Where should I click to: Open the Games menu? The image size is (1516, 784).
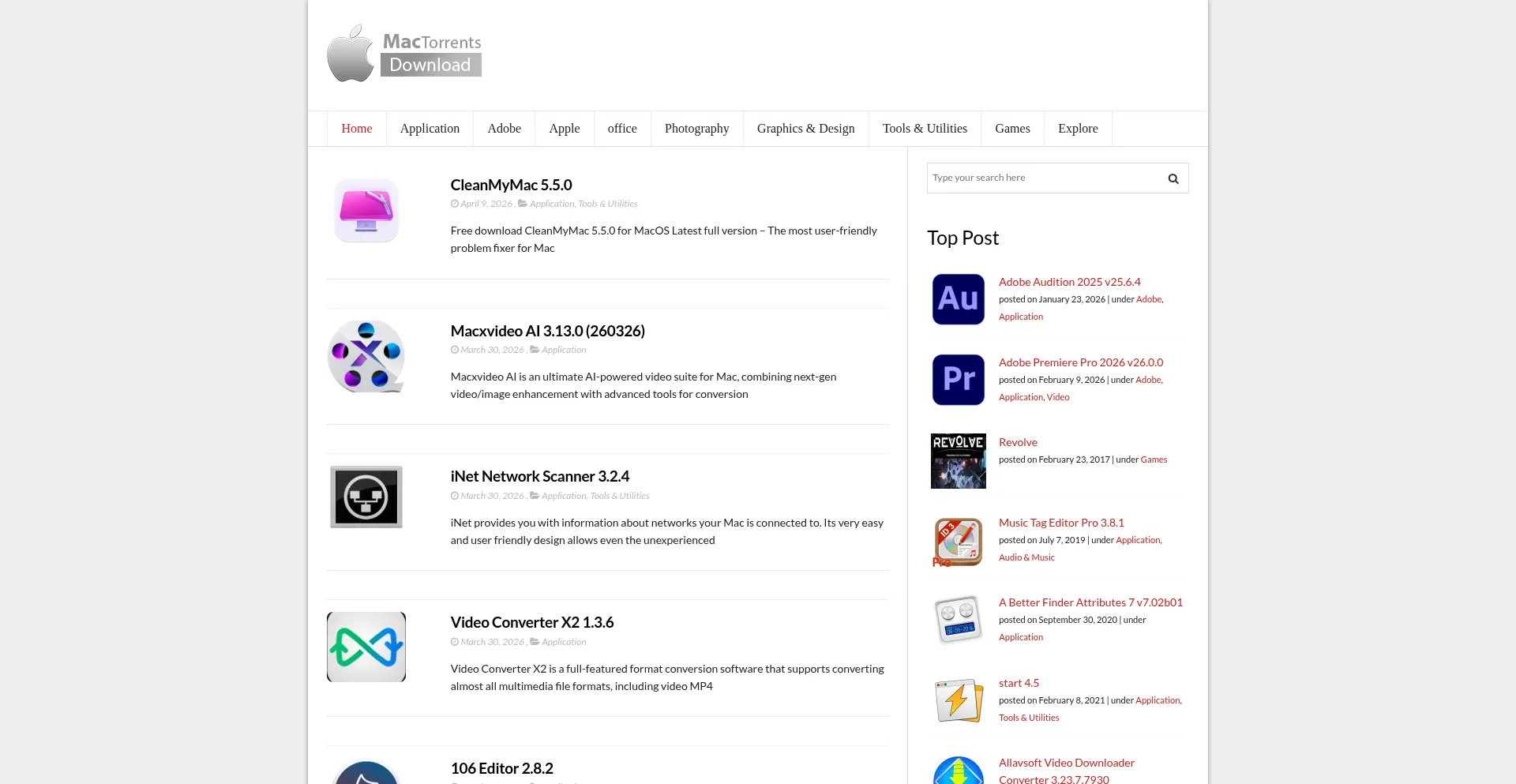click(x=1012, y=129)
